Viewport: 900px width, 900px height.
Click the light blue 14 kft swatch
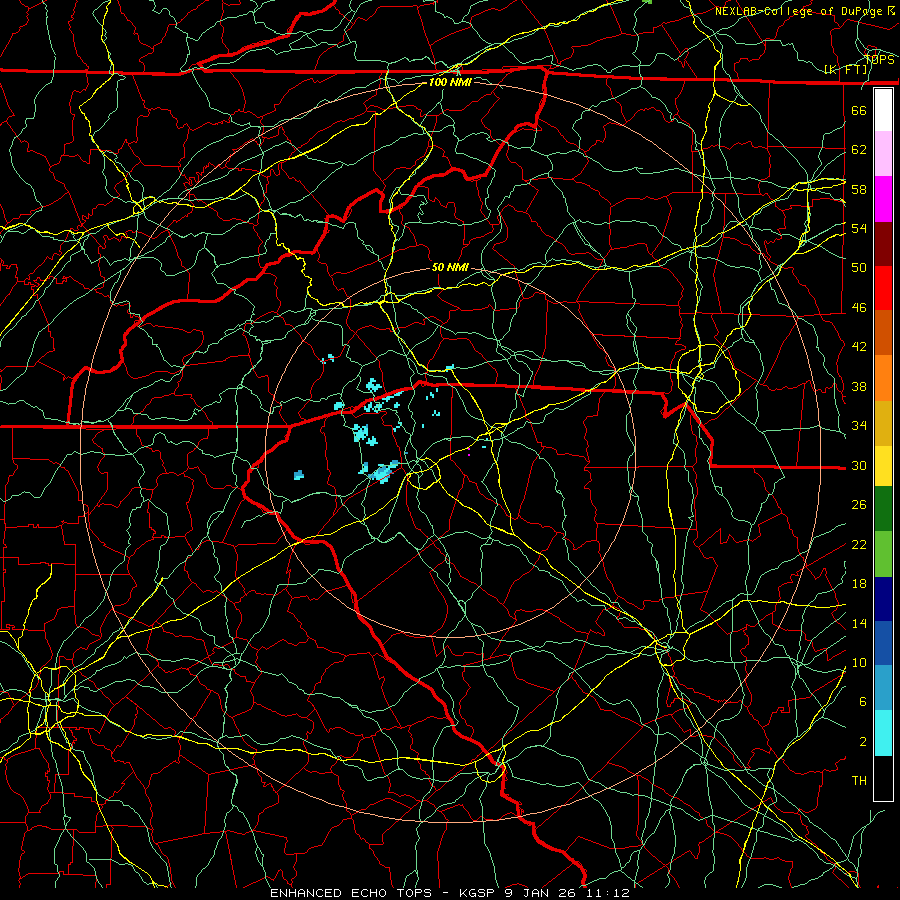point(883,688)
